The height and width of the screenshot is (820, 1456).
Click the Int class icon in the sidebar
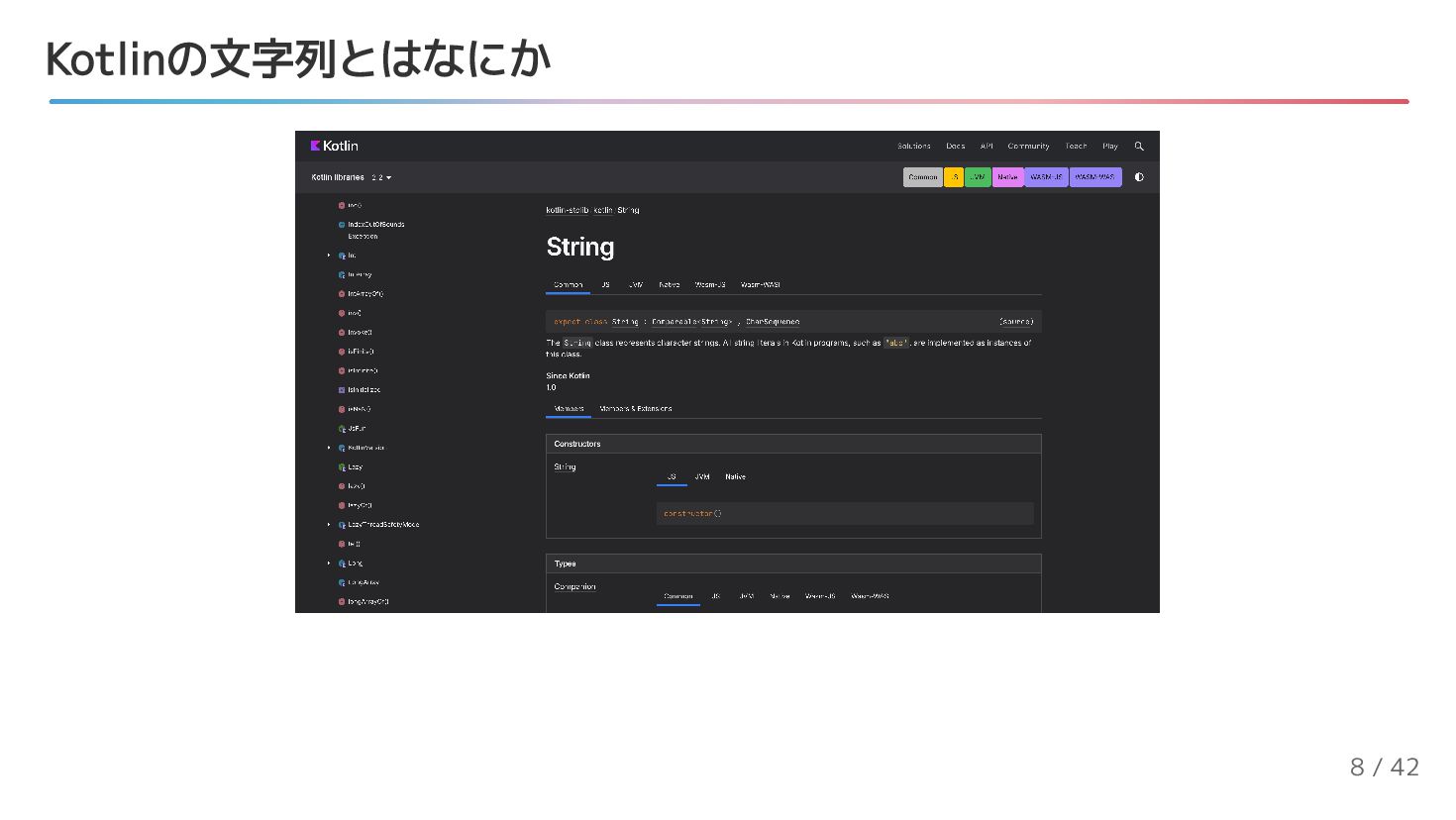(x=342, y=256)
